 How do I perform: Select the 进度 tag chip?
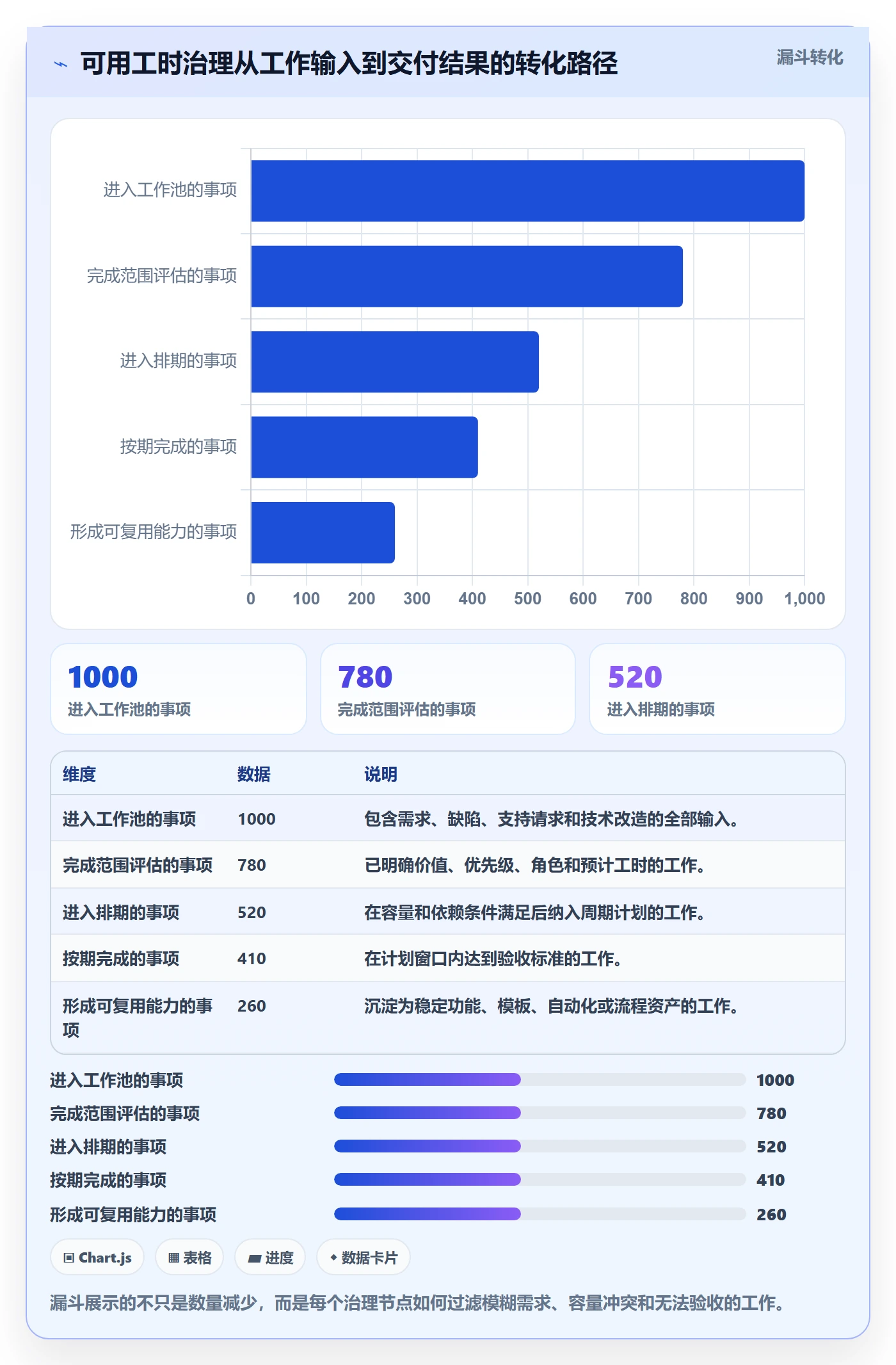tap(270, 1257)
